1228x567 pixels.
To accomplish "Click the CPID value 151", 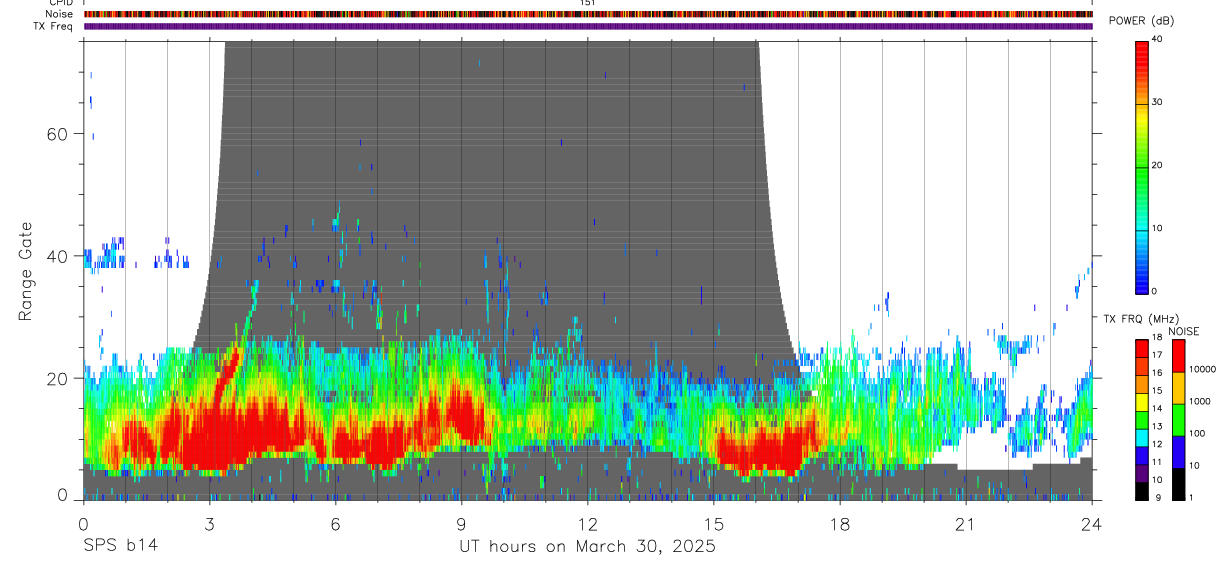I will (588, 3).
